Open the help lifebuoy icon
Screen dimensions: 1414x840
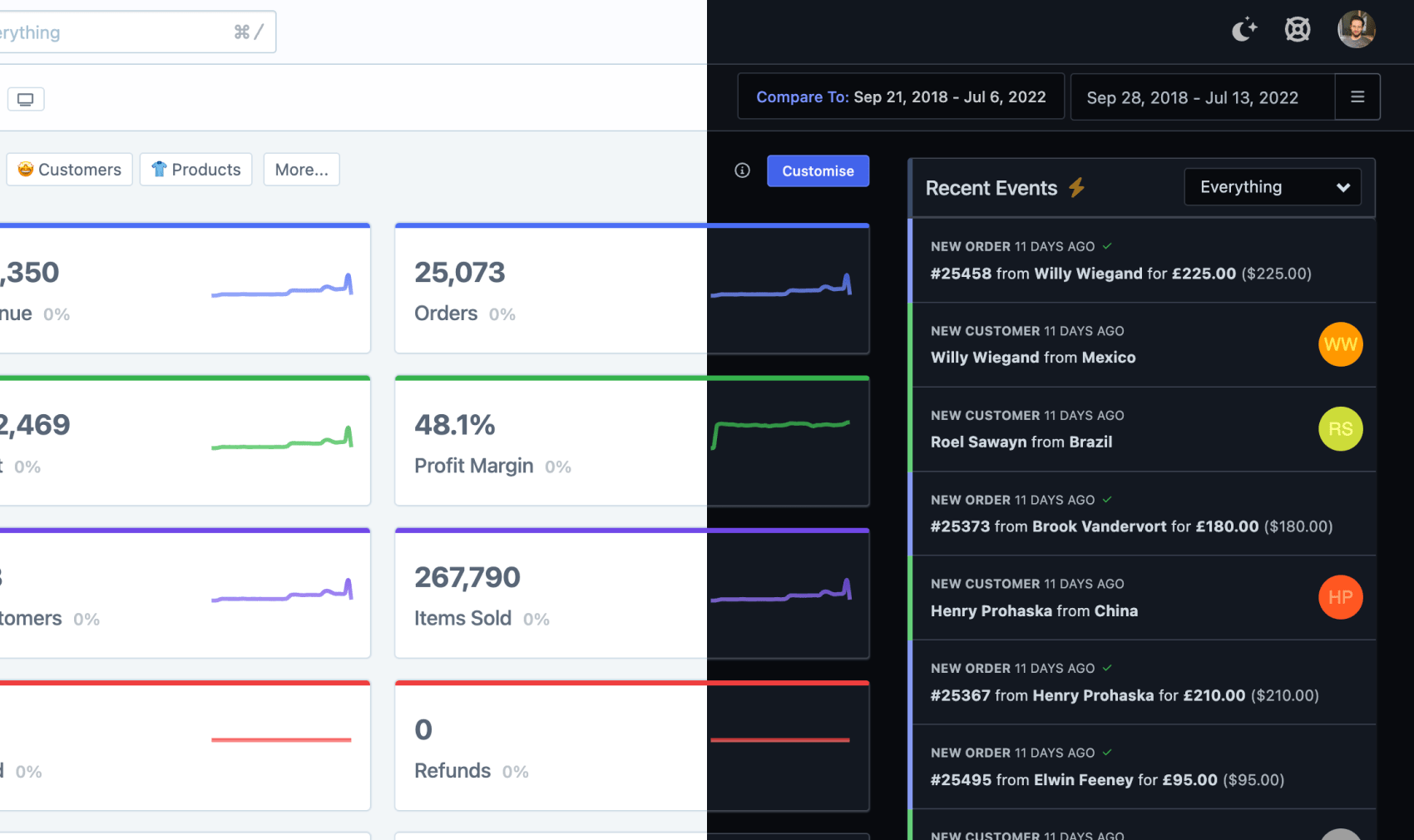[x=1297, y=30]
